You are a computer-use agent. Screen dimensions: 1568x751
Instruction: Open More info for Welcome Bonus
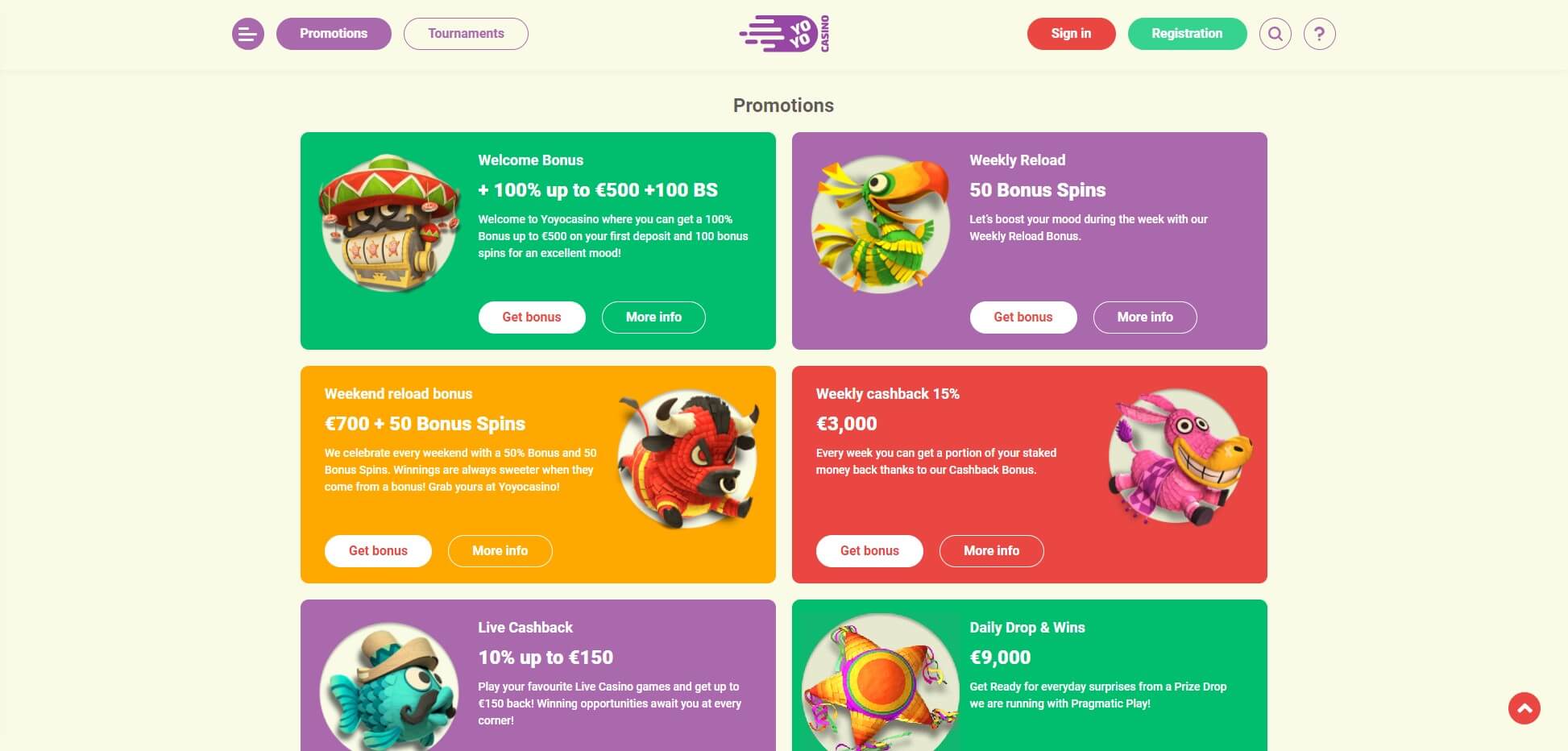click(x=653, y=317)
